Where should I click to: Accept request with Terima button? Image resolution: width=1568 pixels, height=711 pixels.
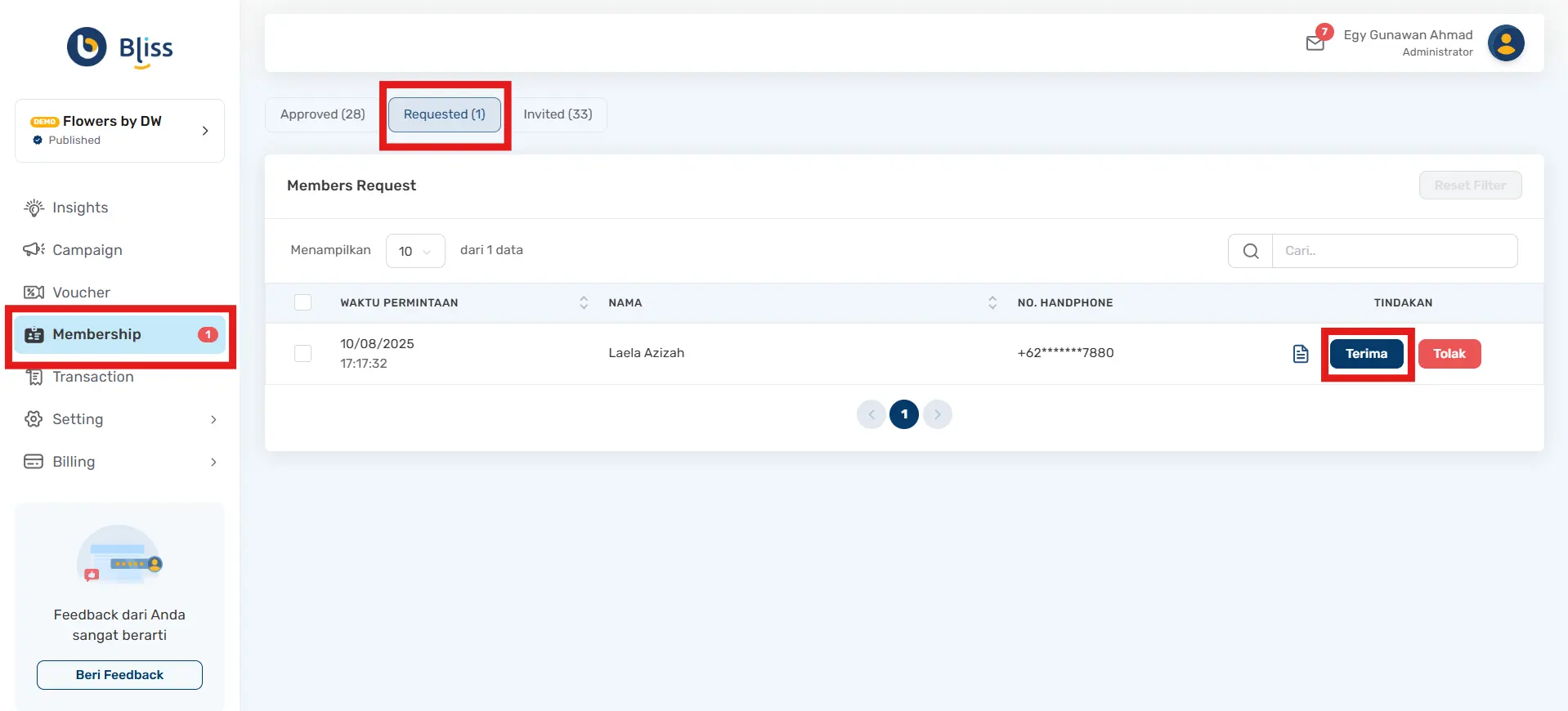[x=1365, y=354]
